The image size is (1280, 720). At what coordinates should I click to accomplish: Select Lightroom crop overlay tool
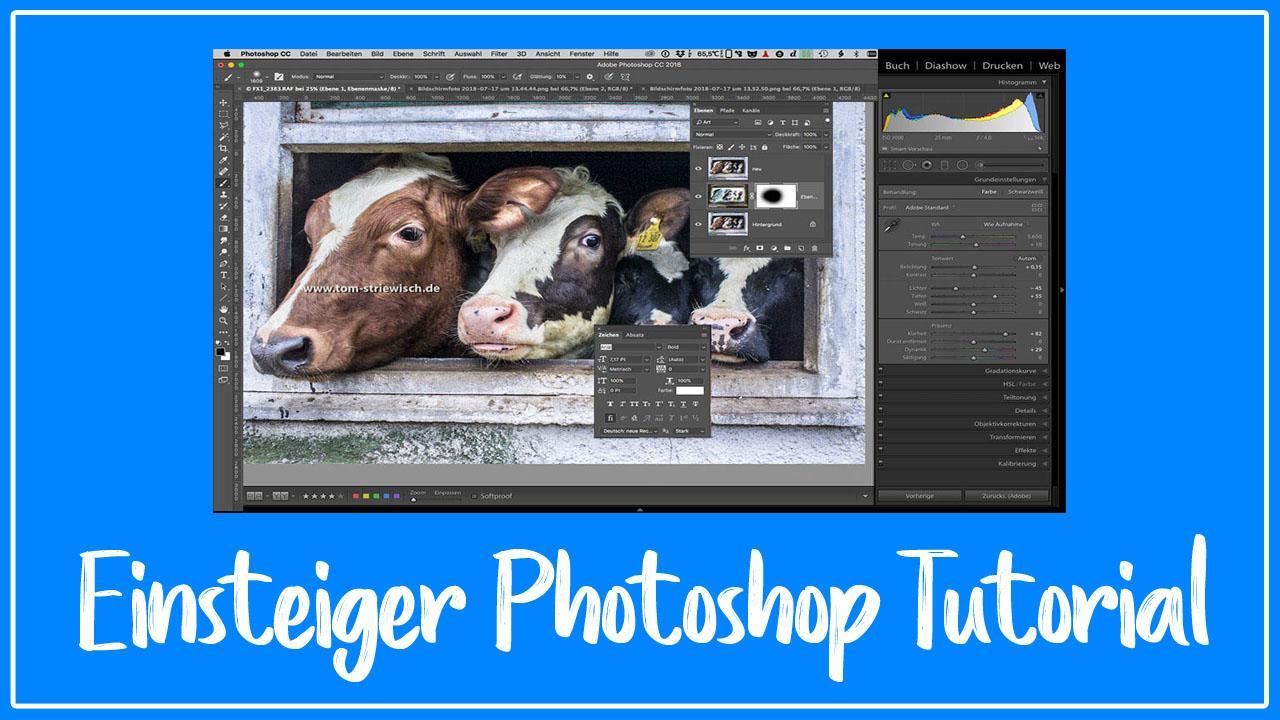click(889, 165)
